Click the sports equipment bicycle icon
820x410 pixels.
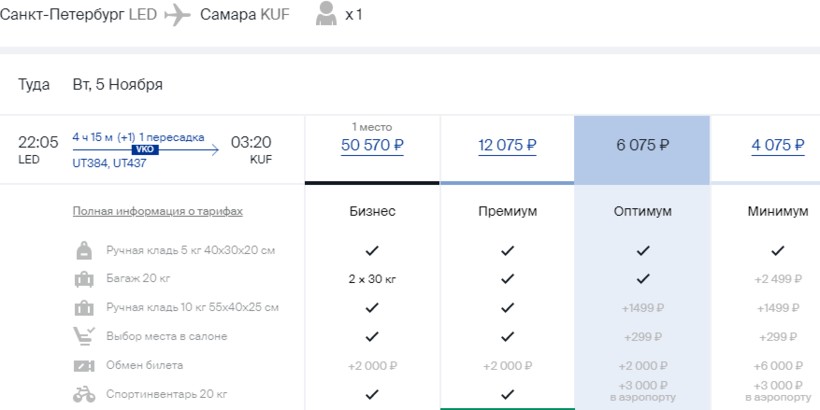(x=84, y=394)
